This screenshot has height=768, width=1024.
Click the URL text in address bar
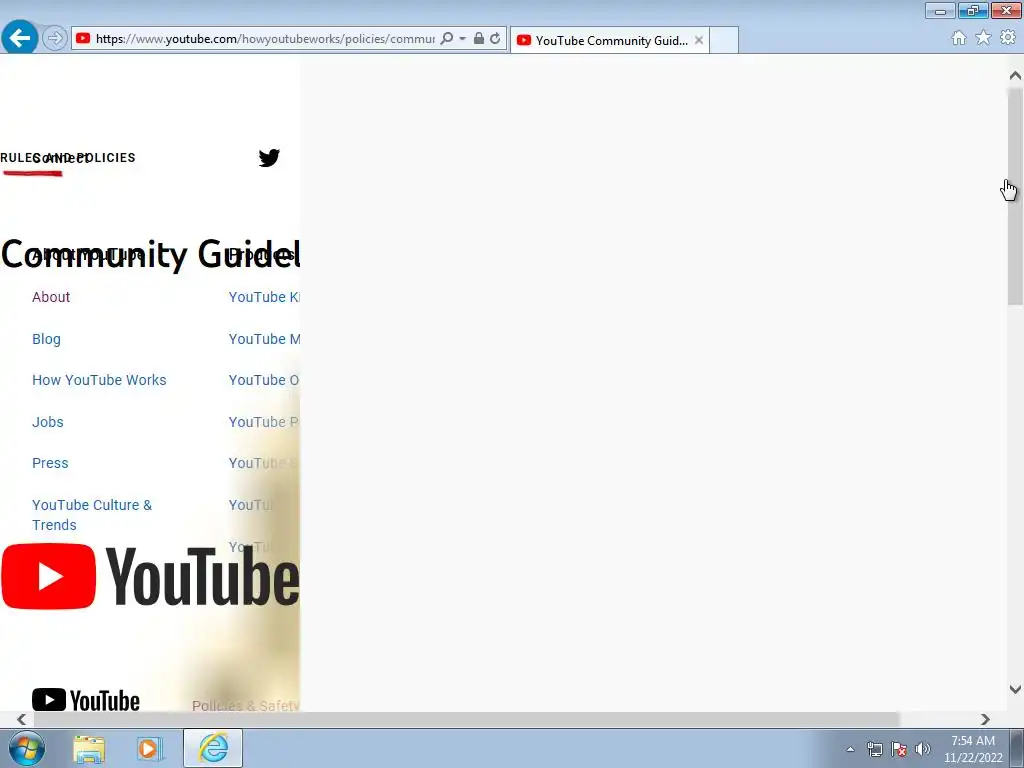(265, 39)
